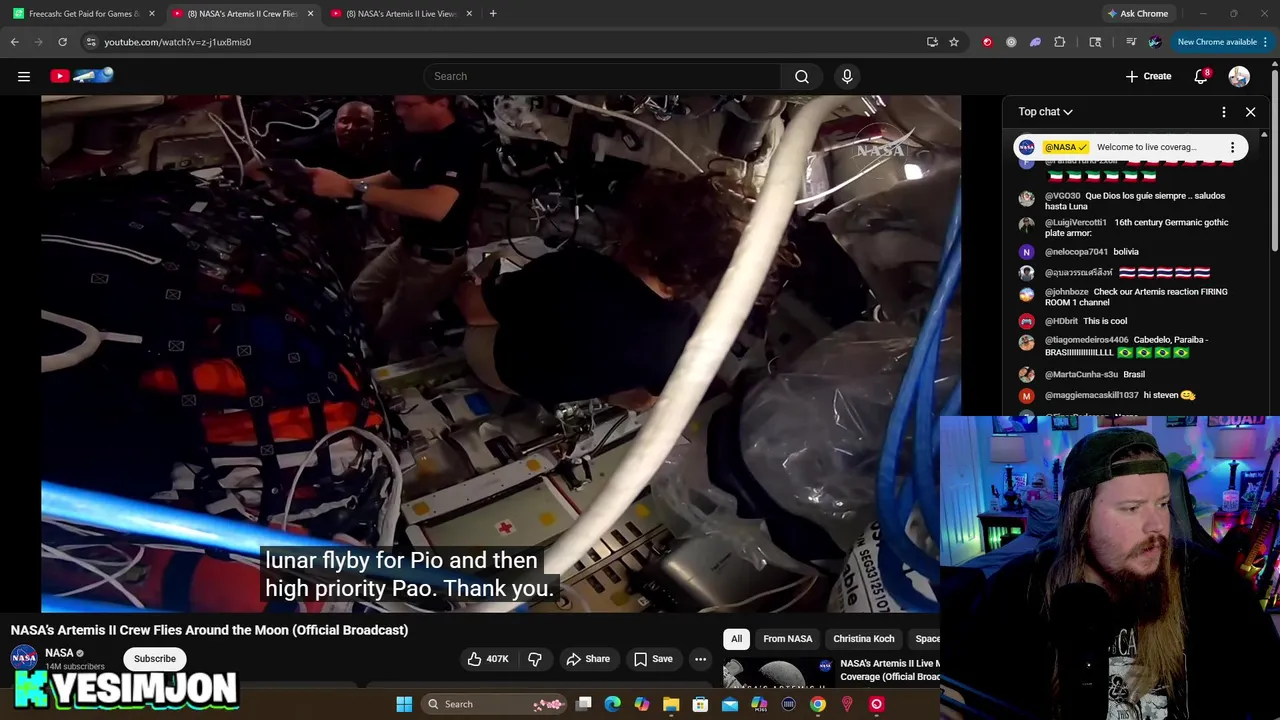Open the red recorder extension icon
The image size is (1280, 720).
click(987, 42)
